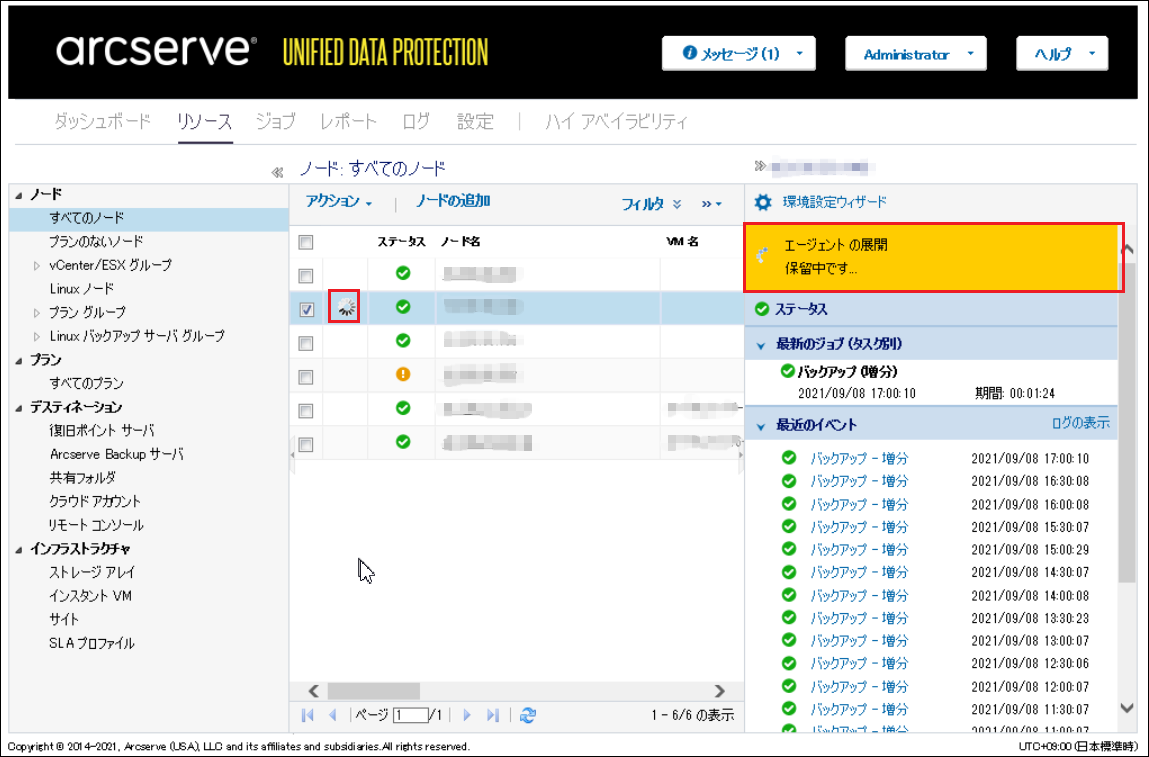
Task: Select SLA プロファイル in the tree
Action: click(92, 643)
